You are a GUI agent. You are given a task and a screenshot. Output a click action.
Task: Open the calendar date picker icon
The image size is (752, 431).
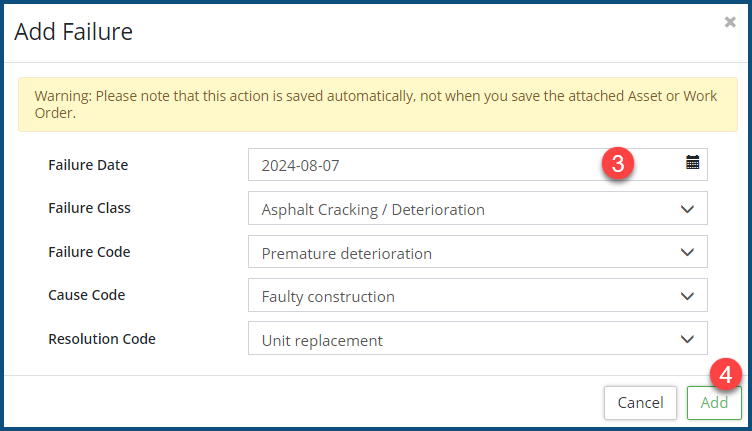click(x=692, y=163)
